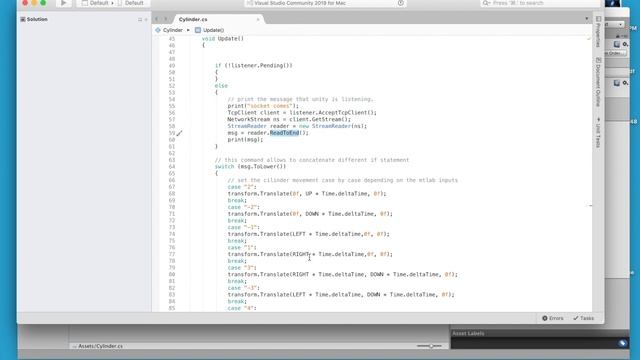The image size is (640, 360).
Task: Open the second Default target selector
Action: [x=131, y=3]
